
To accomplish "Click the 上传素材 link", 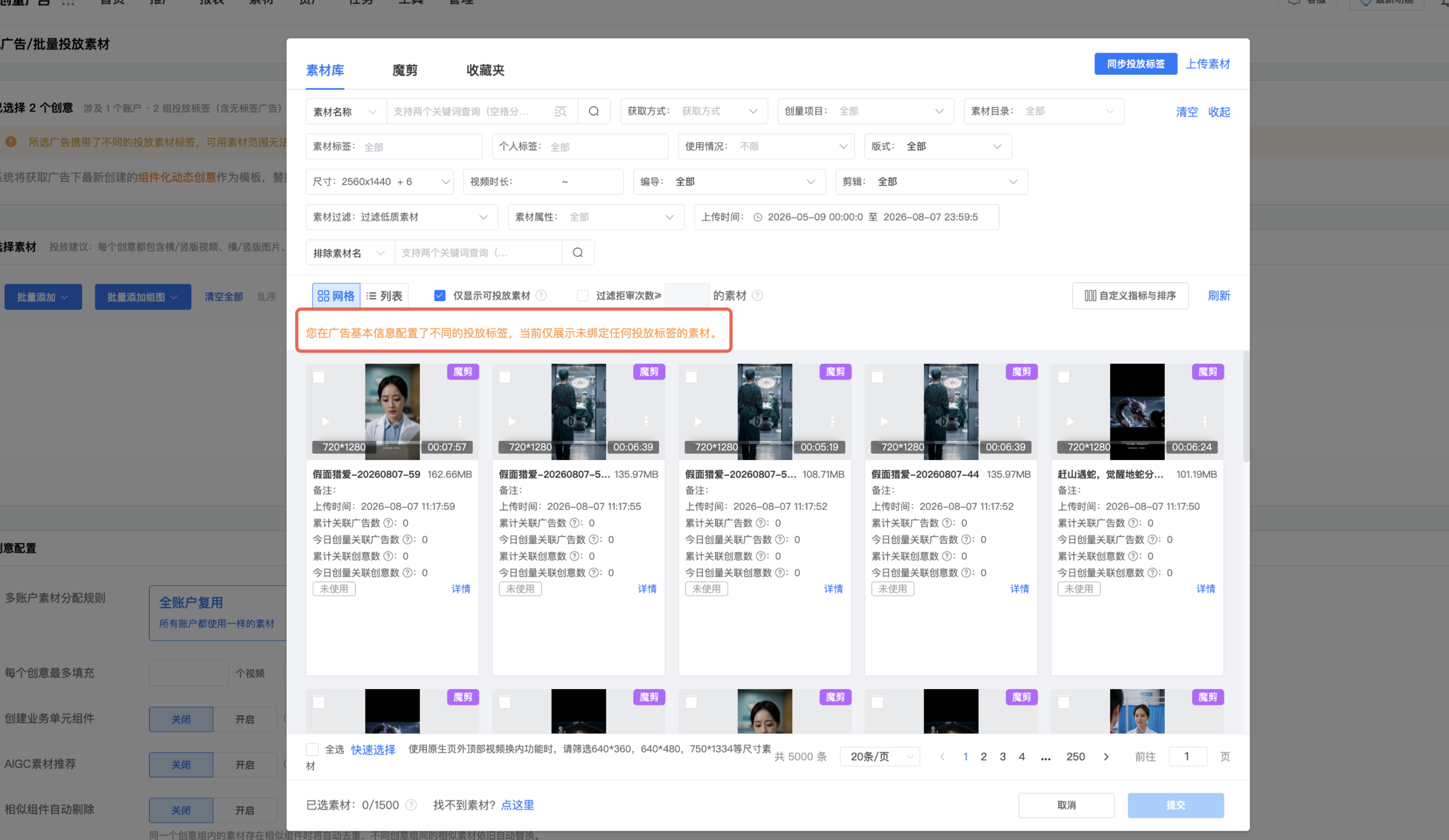I will point(1208,64).
